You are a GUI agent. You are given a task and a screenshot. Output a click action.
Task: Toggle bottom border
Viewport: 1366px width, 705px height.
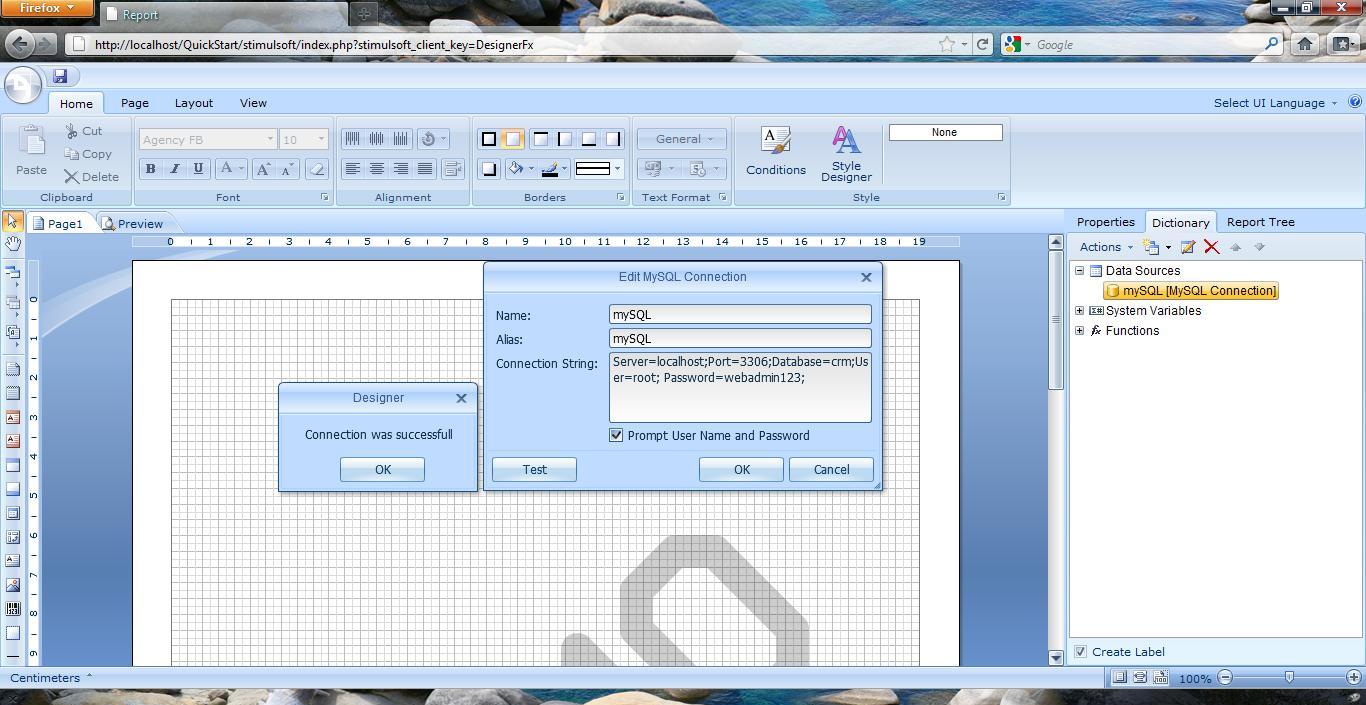589,139
